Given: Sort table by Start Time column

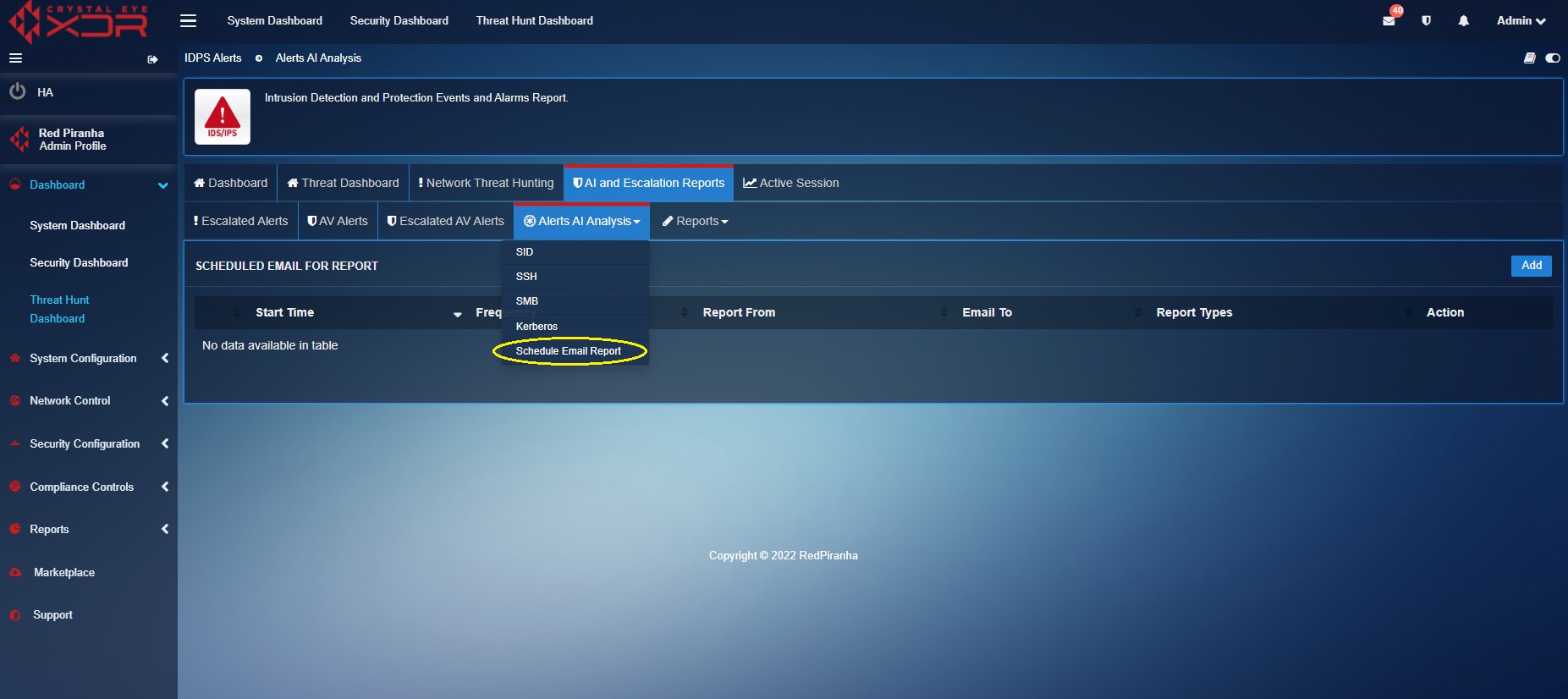Looking at the screenshot, I should pyautogui.click(x=284, y=312).
